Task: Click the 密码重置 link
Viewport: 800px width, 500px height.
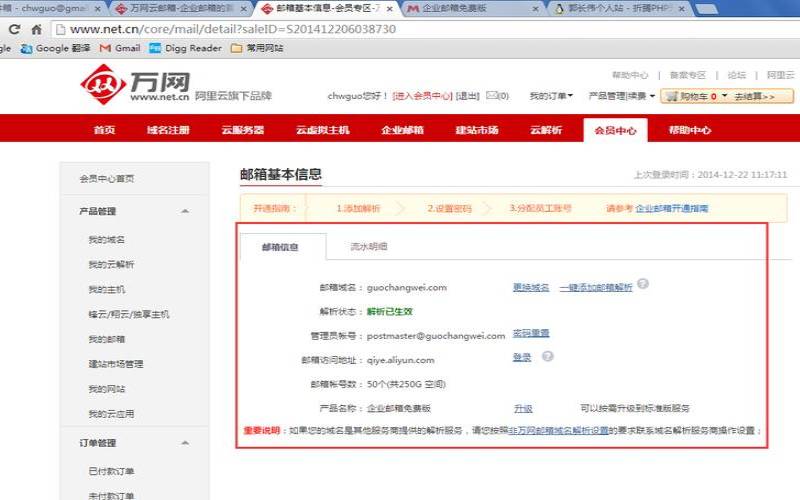Action: coord(531,333)
